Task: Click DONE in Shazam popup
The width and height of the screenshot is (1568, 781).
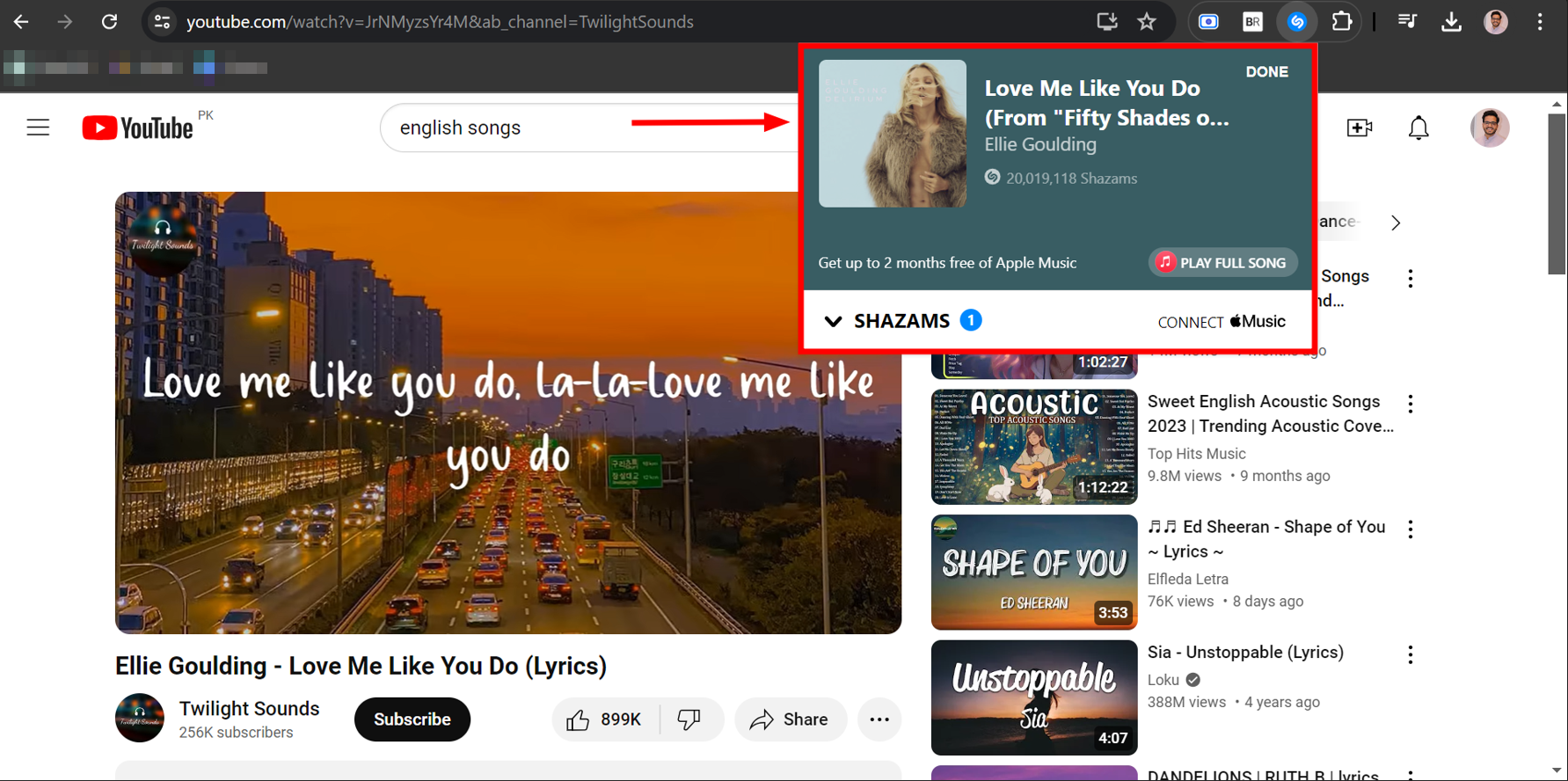Action: pos(1266,72)
